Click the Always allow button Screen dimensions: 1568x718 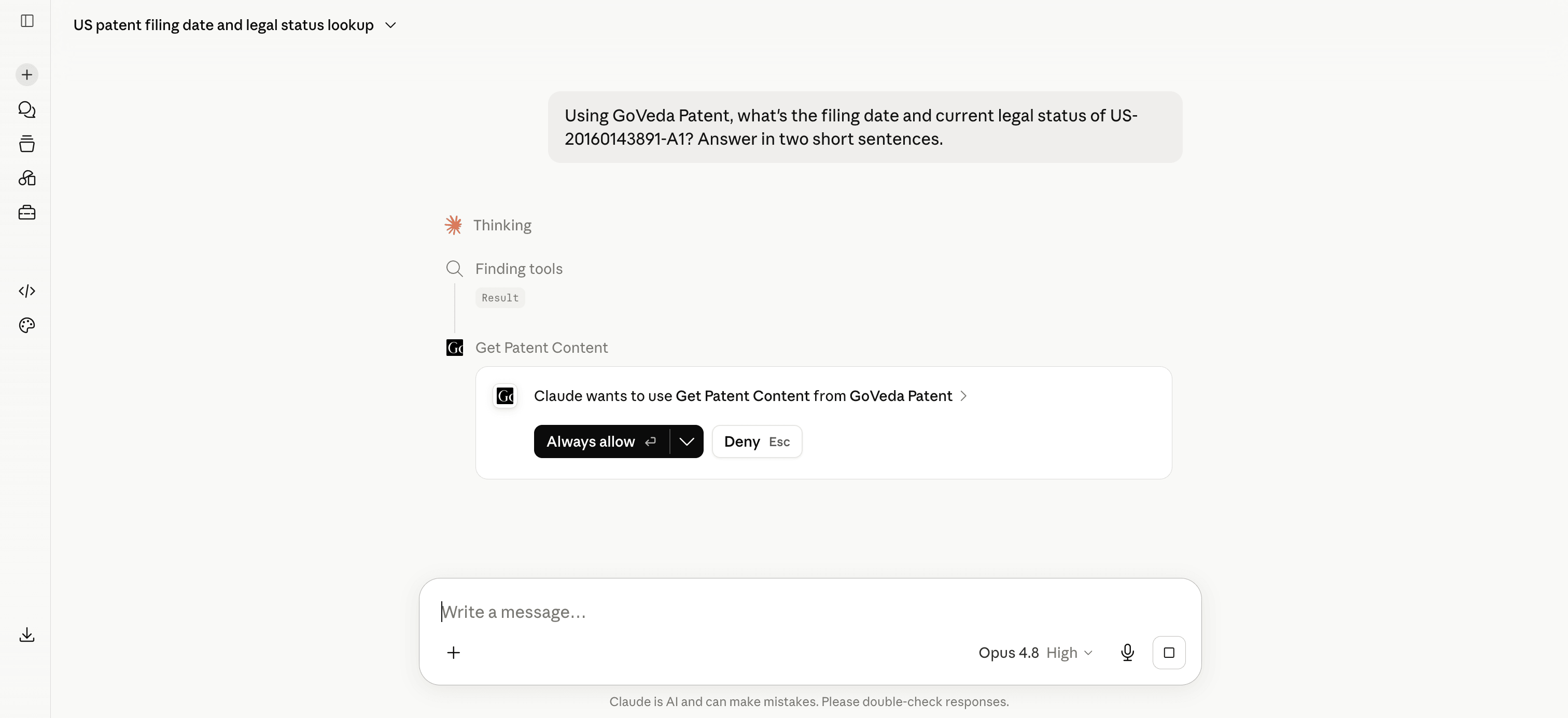pos(601,441)
